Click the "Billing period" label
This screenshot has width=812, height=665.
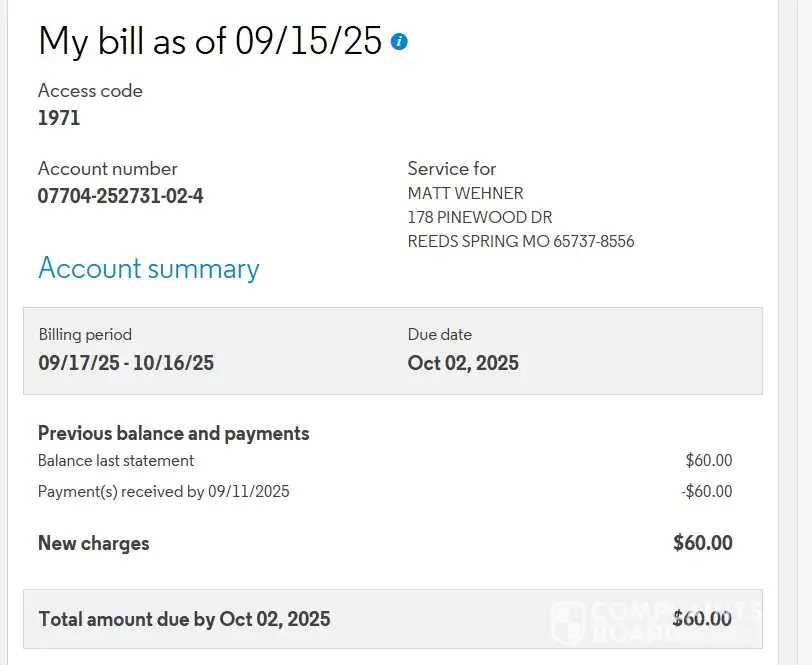coord(85,335)
